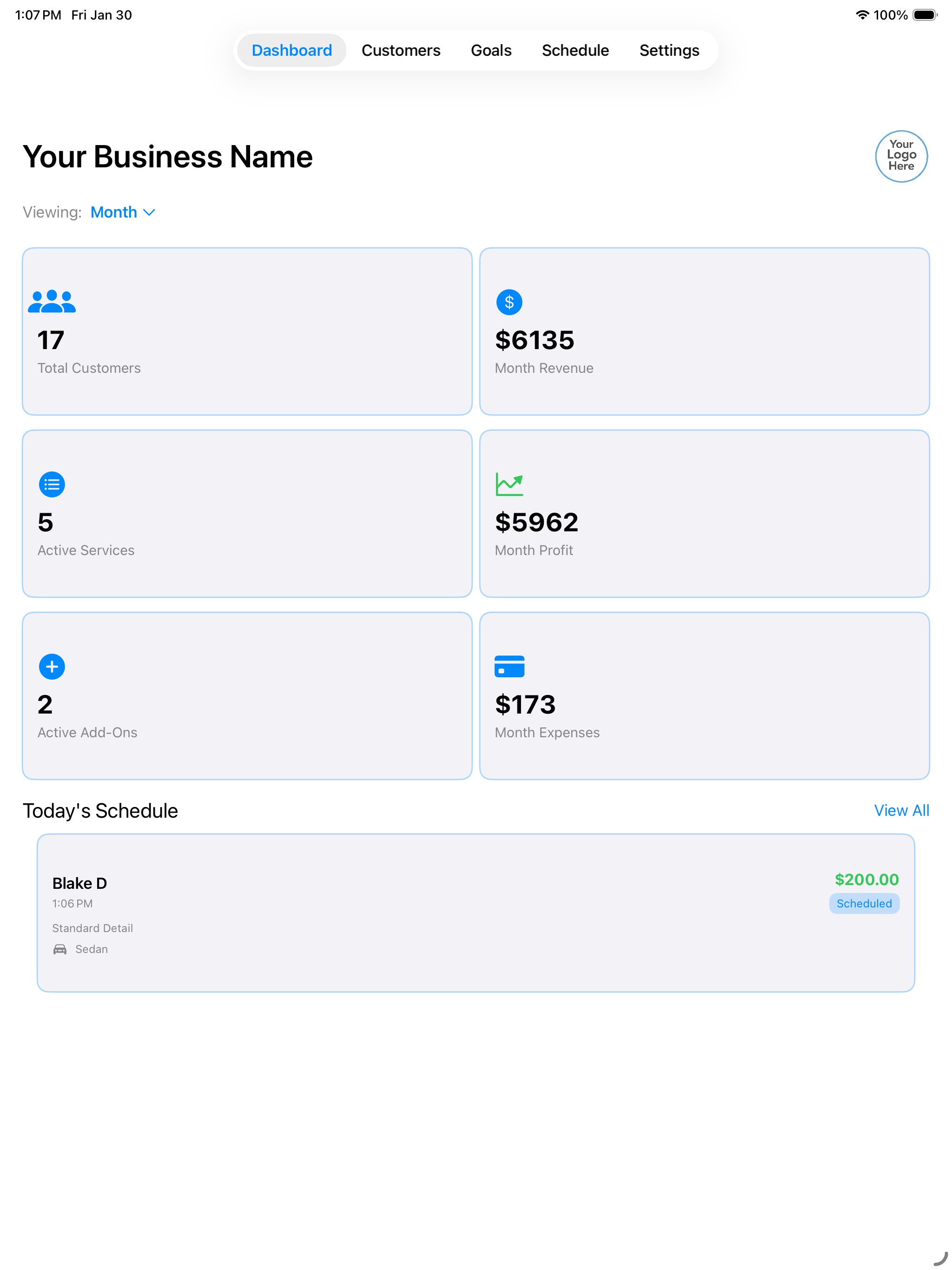Click the $5962 Month Profit value
This screenshot has height=1270, width=952.
click(x=536, y=523)
